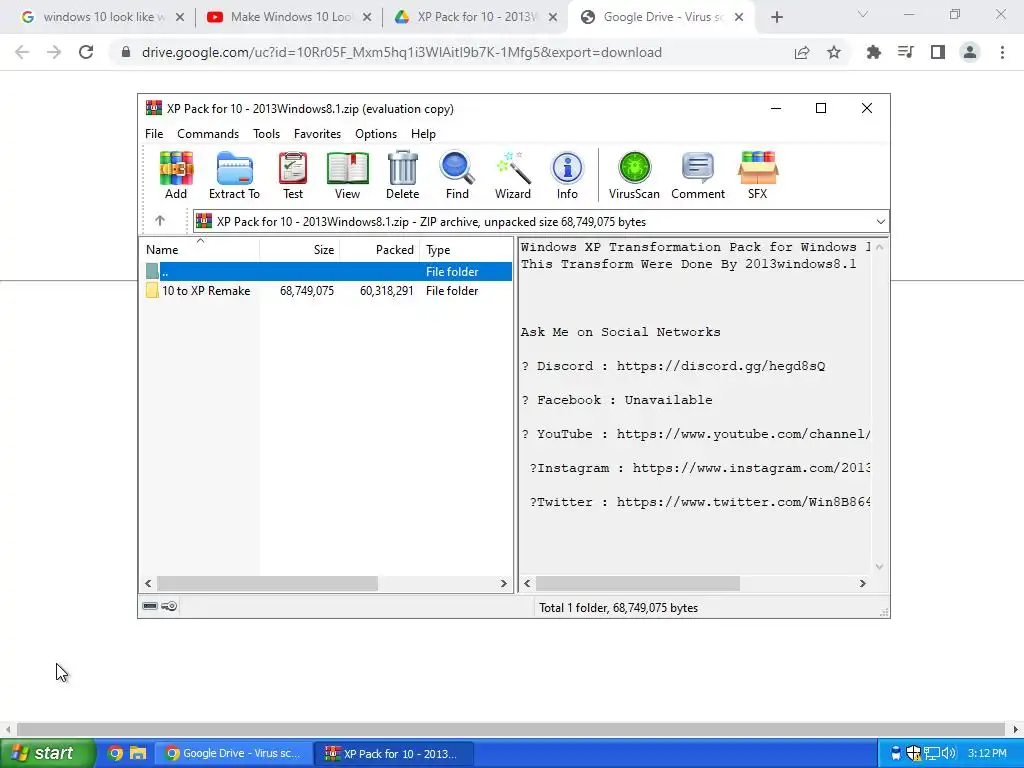The width and height of the screenshot is (1024, 768).
Task: Open the File menu in WinRAR
Action: 154,133
